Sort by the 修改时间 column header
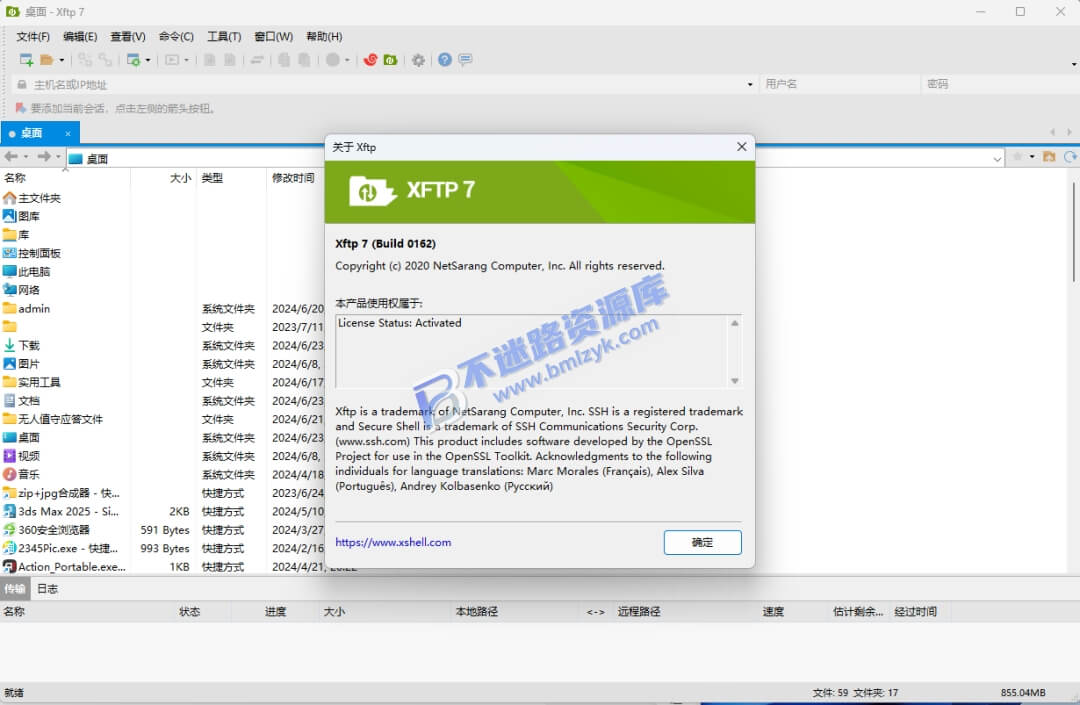This screenshot has height=705, width=1080. (293, 178)
